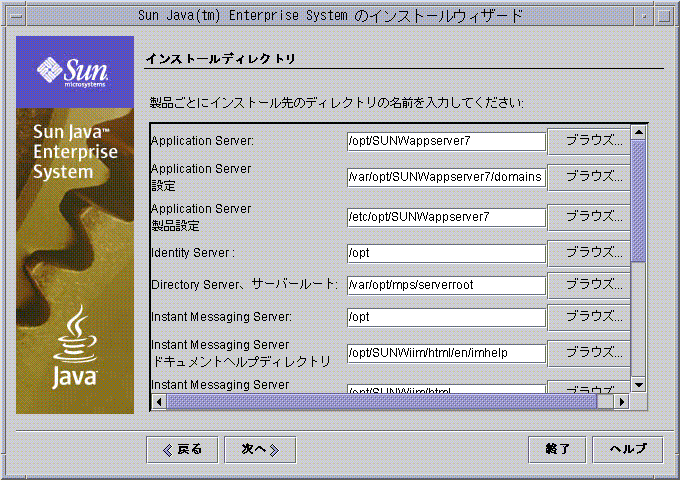Screen dimensions: 680x480
Task: Focus the Identity Server directory field
Action: click(446, 253)
